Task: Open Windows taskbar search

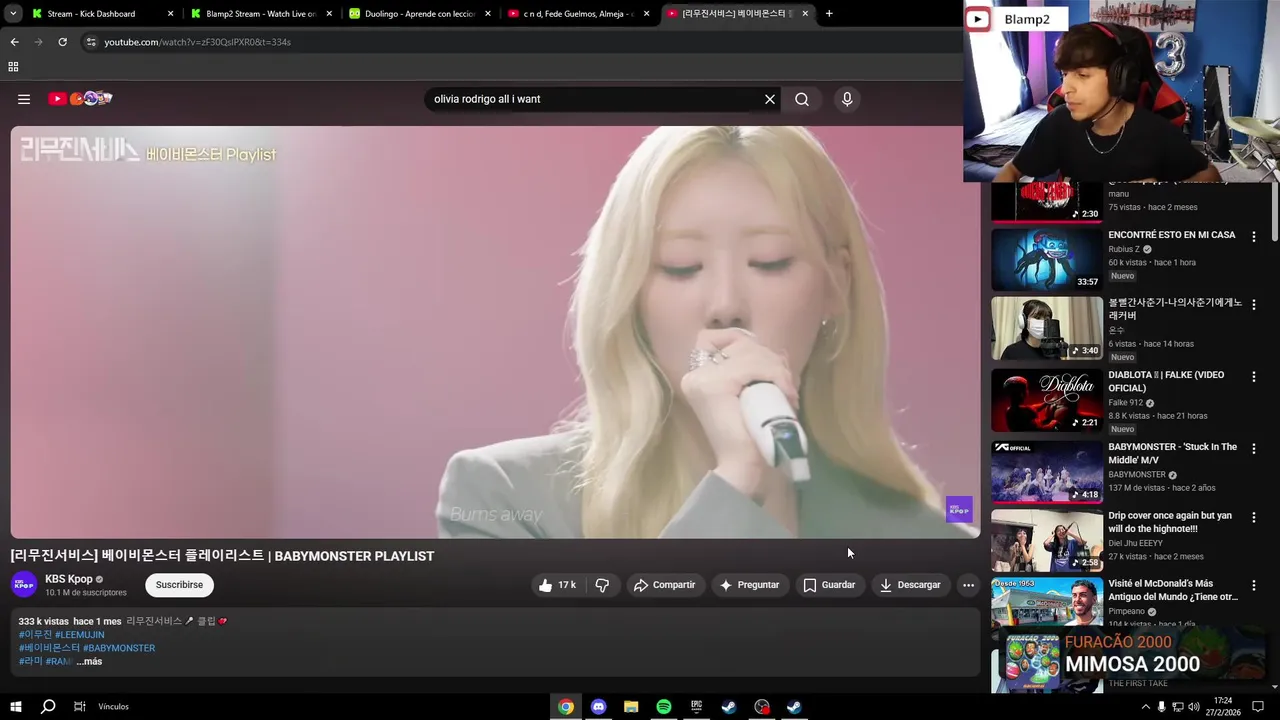Action: (x=48, y=706)
